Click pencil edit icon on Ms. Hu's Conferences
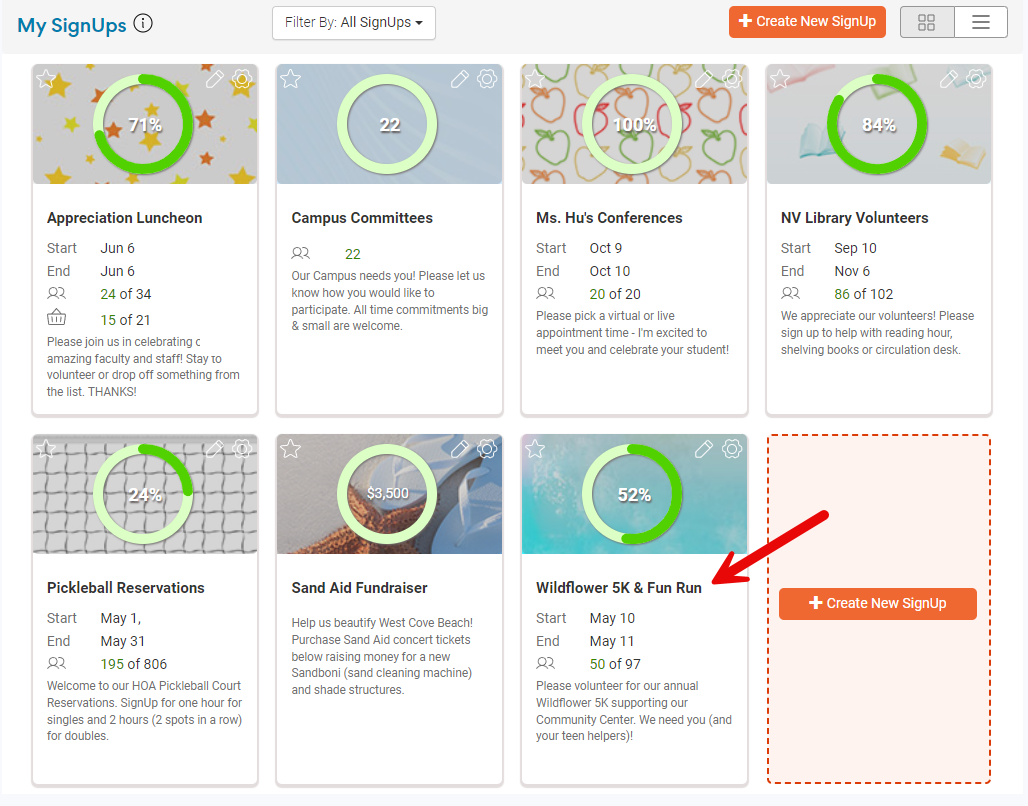Screen dimensions: 1028x806 (x=704, y=79)
